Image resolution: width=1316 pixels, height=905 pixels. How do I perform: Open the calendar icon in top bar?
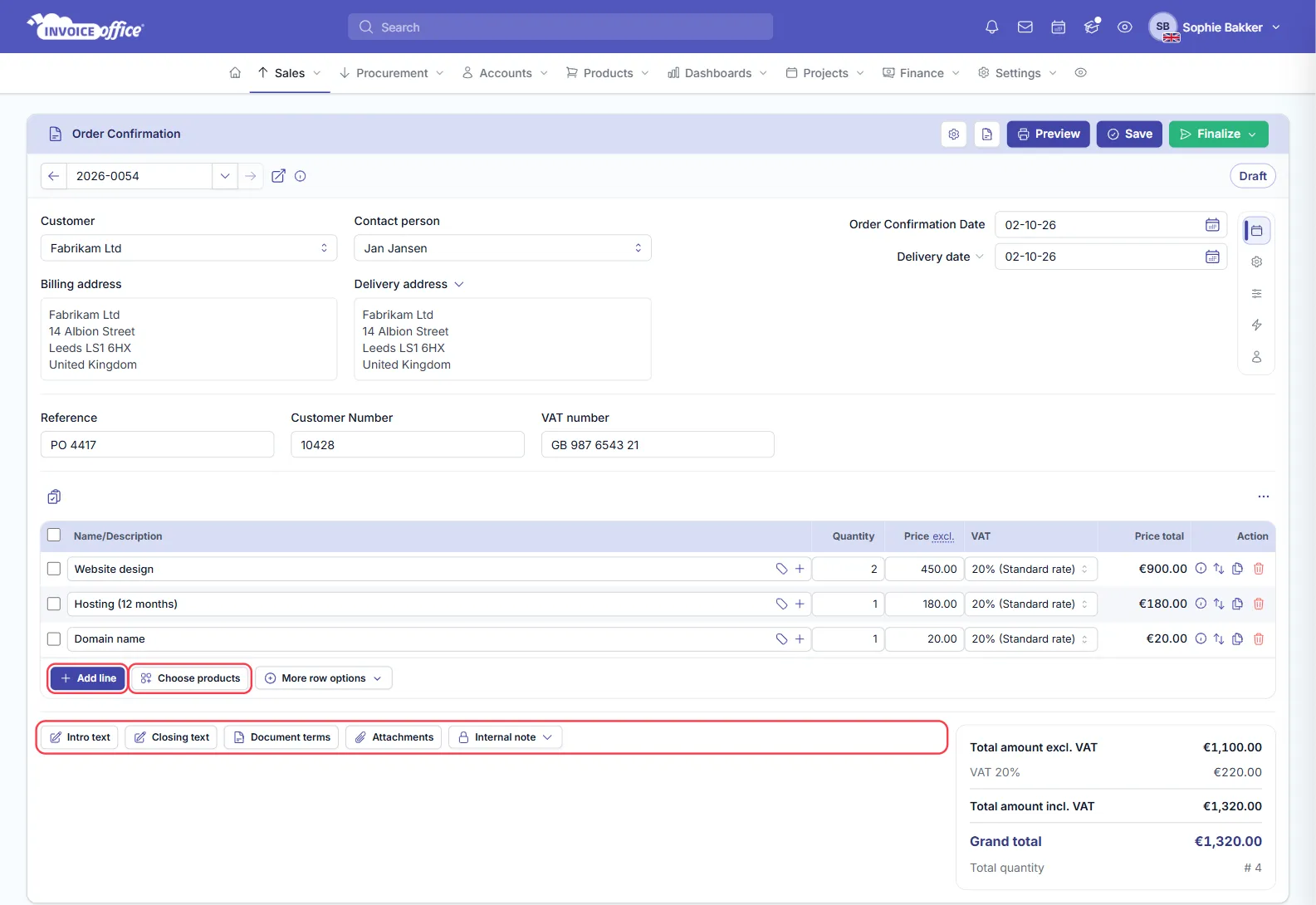pyautogui.click(x=1059, y=27)
